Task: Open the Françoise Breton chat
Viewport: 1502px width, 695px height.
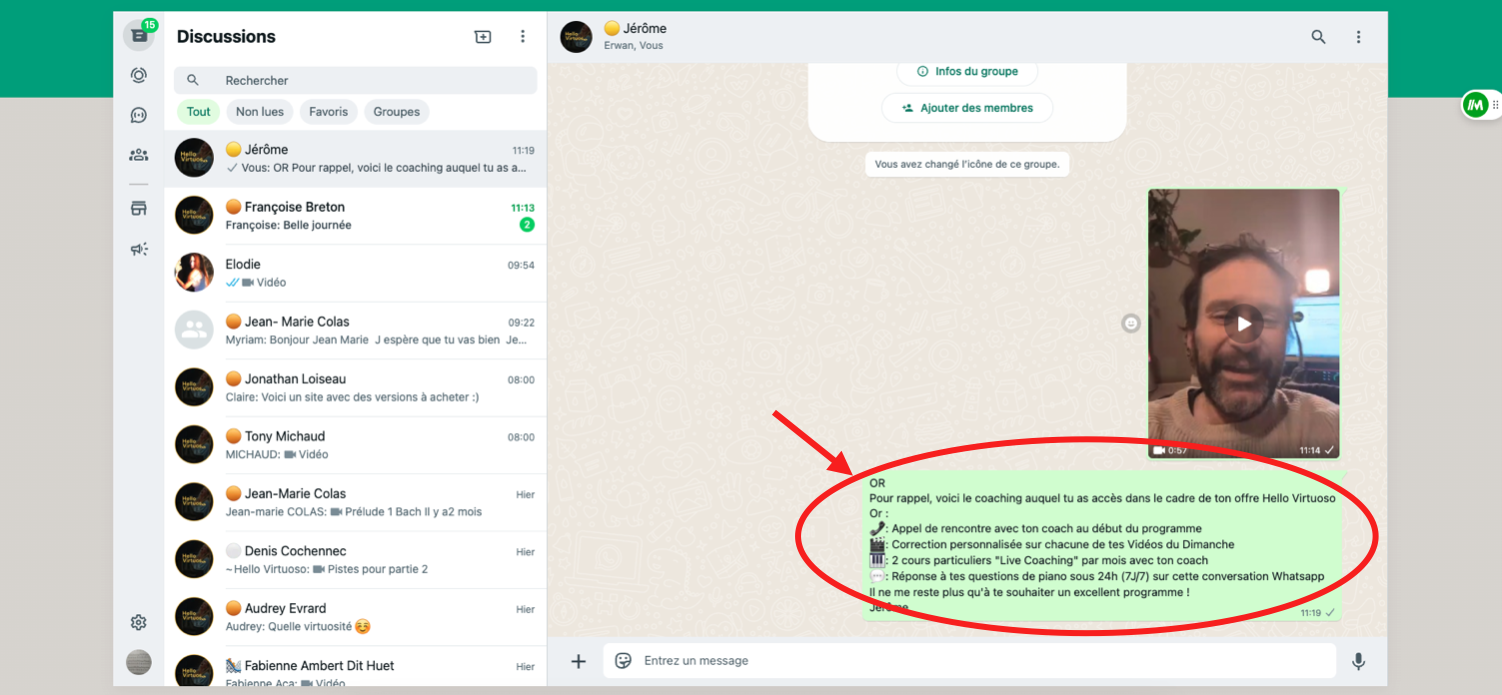Action: [x=355, y=215]
